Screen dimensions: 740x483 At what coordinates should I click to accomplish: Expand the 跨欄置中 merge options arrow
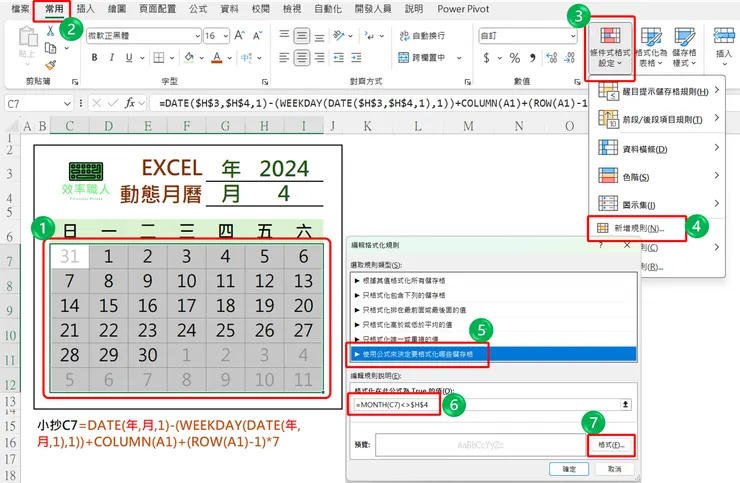tap(459, 58)
